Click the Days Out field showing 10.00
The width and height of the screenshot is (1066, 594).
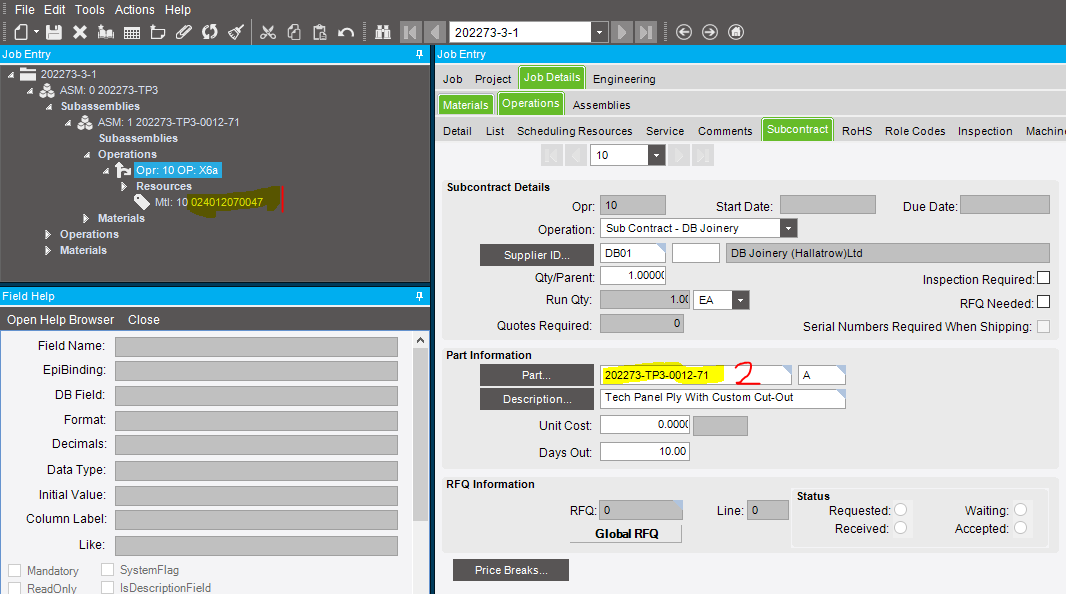tap(644, 451)
